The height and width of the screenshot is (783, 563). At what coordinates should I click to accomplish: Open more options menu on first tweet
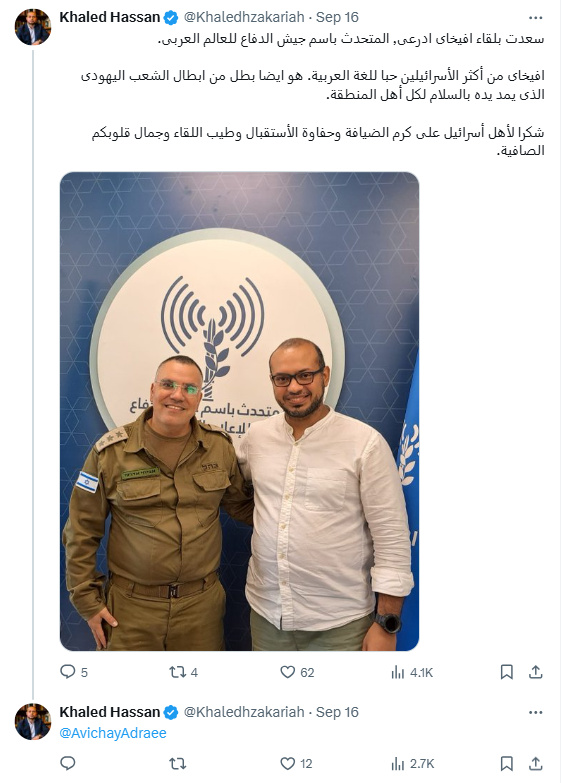(x=536, y=17)
